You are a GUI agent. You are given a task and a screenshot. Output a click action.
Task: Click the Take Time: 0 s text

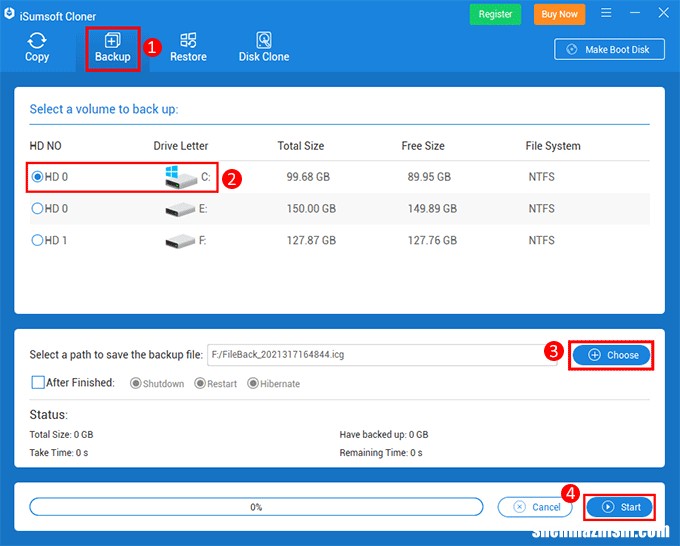pyautogui.click(x=59, y=453)
